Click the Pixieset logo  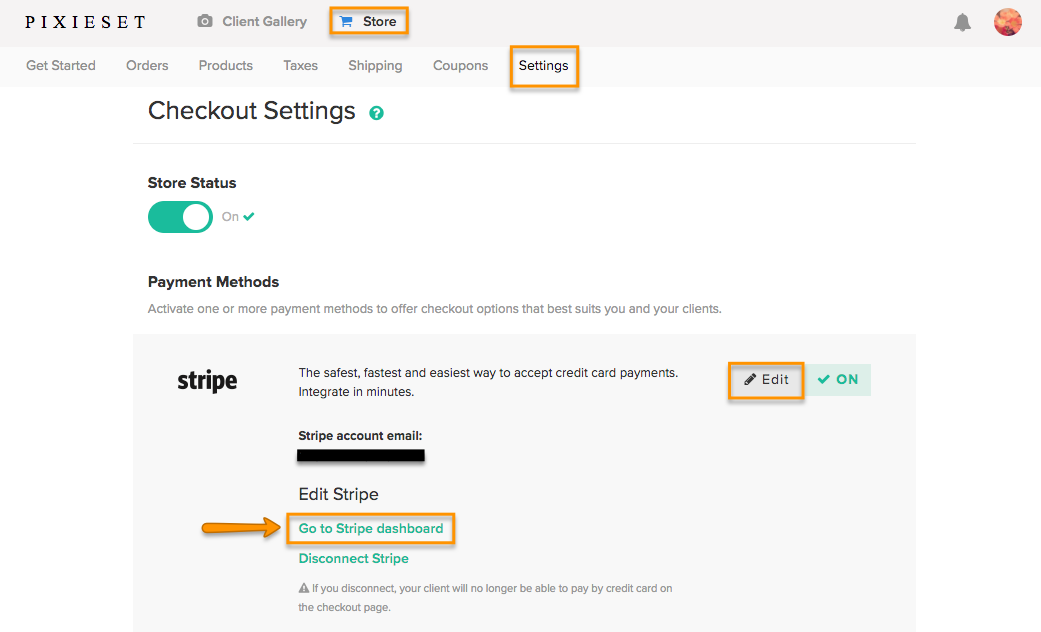85,22
